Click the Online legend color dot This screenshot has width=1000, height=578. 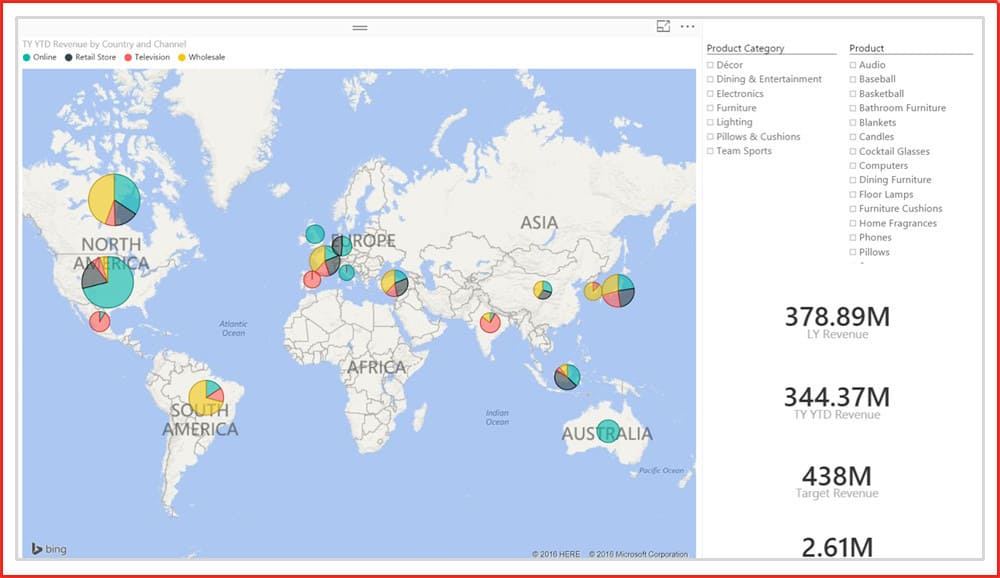[x=26, y=58]
